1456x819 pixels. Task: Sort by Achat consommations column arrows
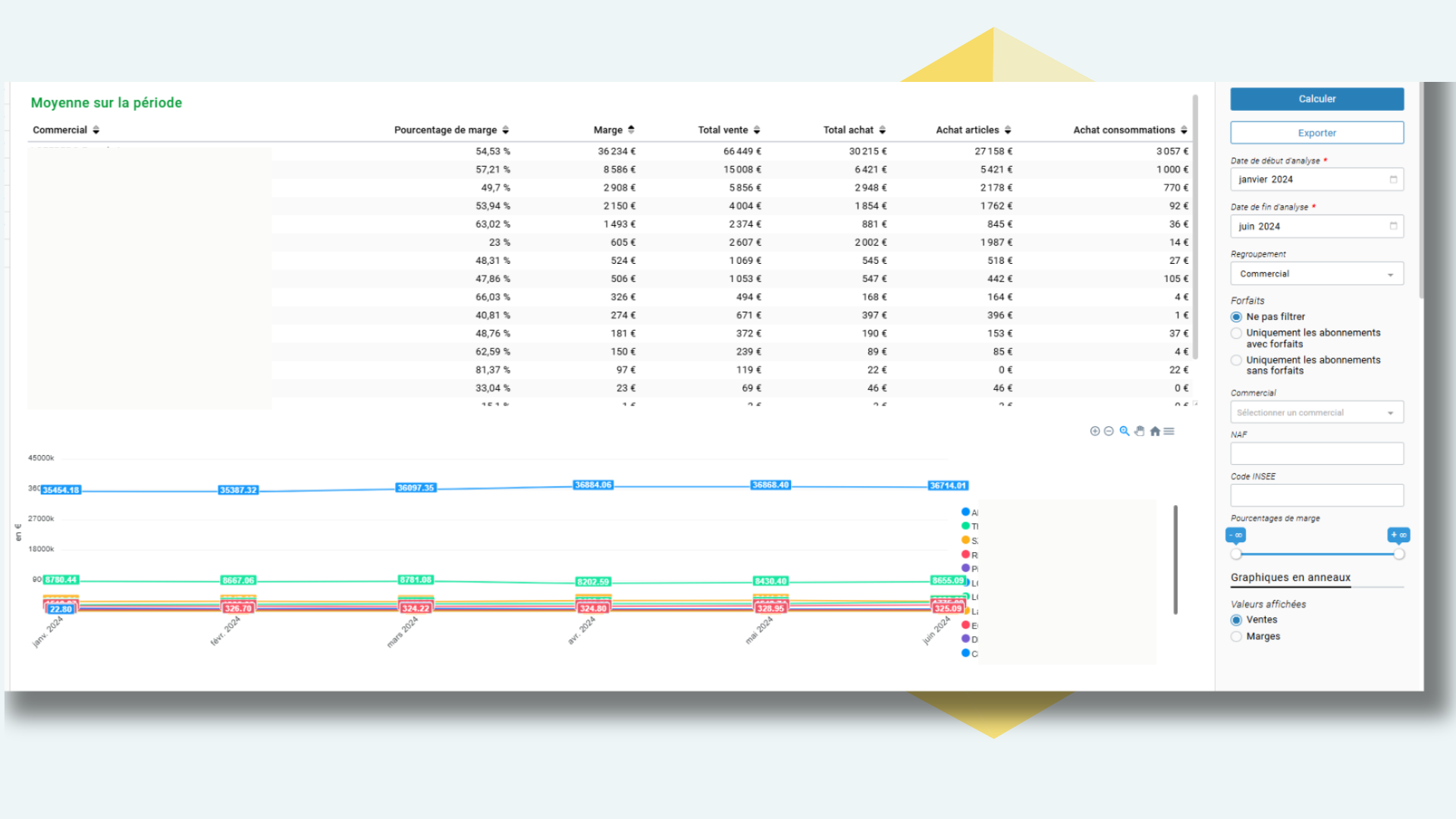tap(1184, 130)
